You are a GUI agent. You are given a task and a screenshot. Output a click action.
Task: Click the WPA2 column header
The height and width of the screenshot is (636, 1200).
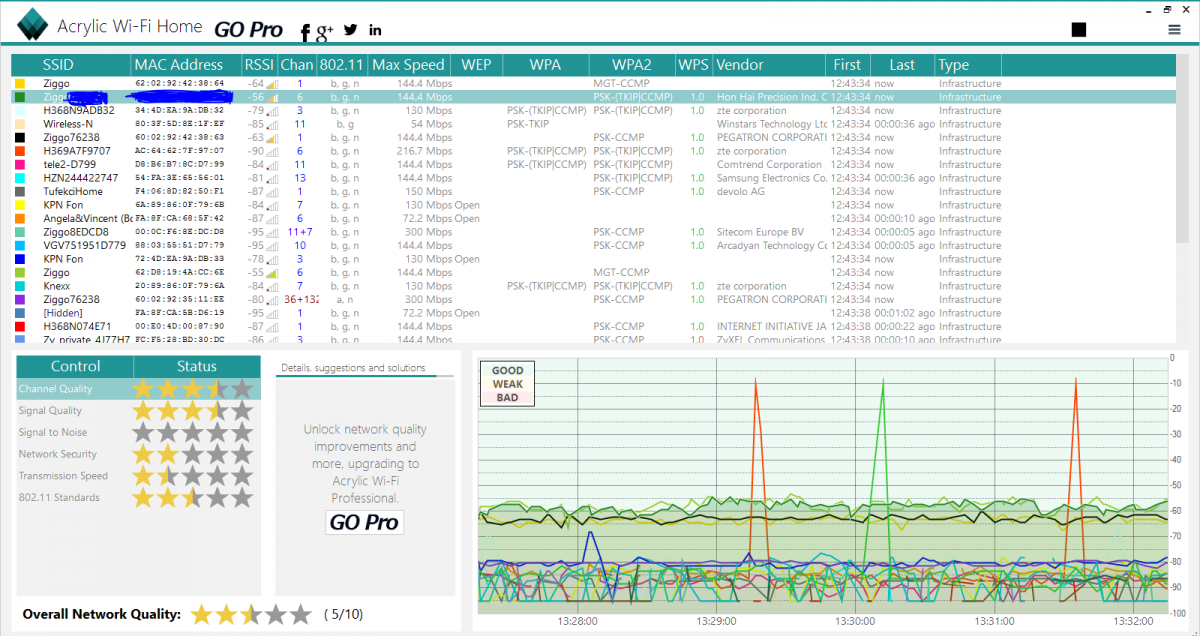[631, 65]
